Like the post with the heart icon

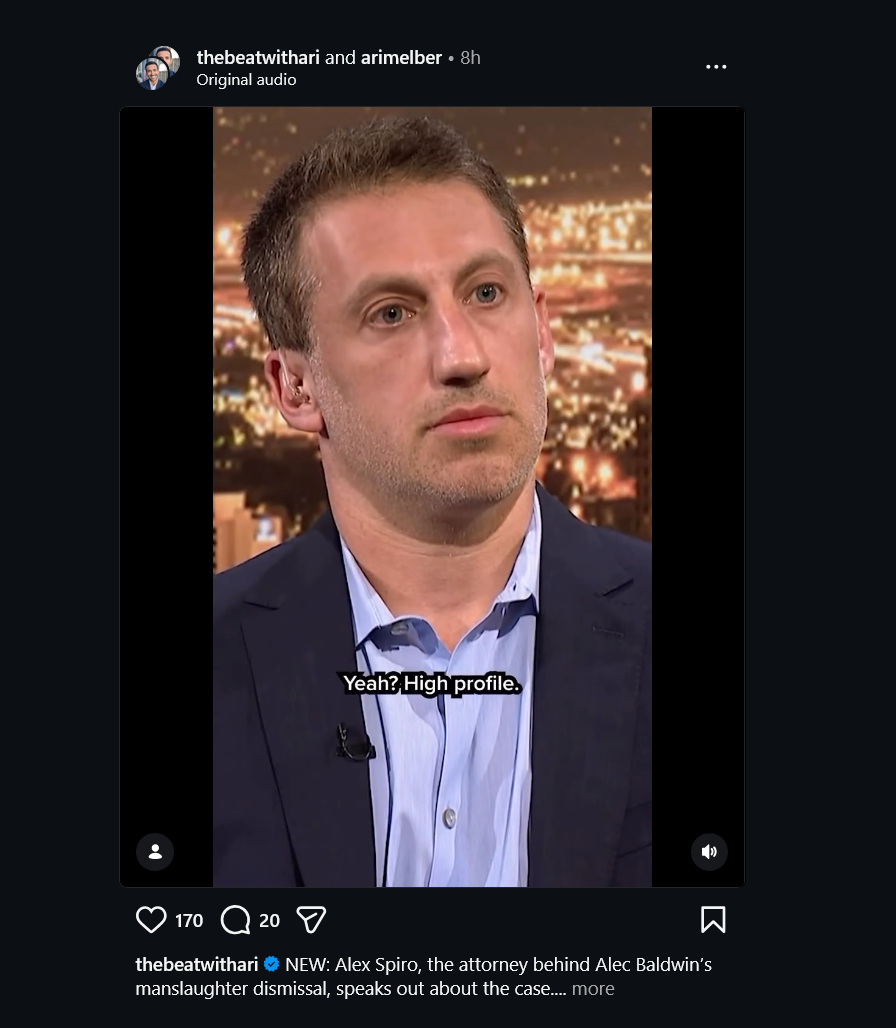click(x=151, y=920)
